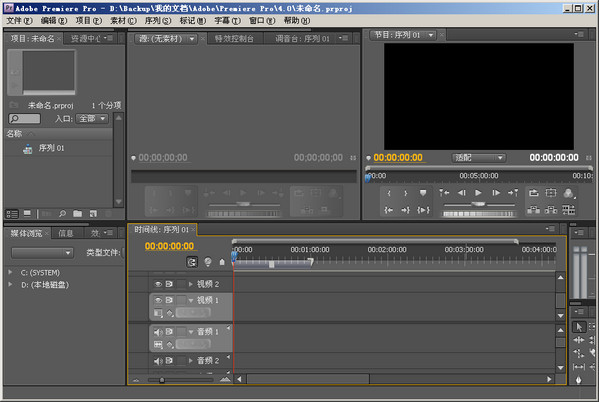
Task: Toggle the eye on the 视频 1 track
Action: coord(158,300)
